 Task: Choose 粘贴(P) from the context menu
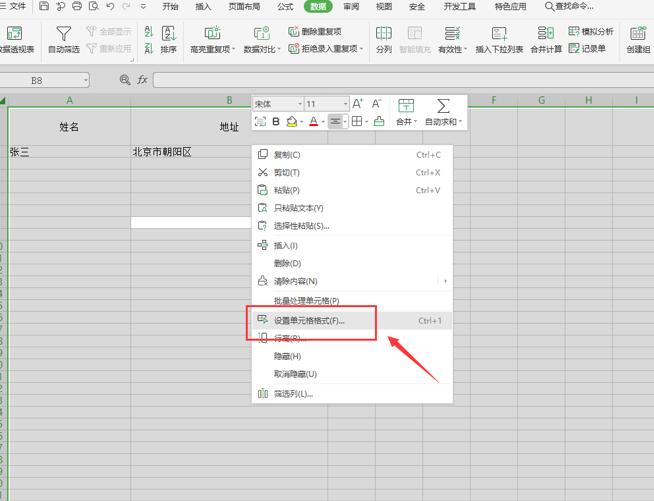tap(352, 190)
